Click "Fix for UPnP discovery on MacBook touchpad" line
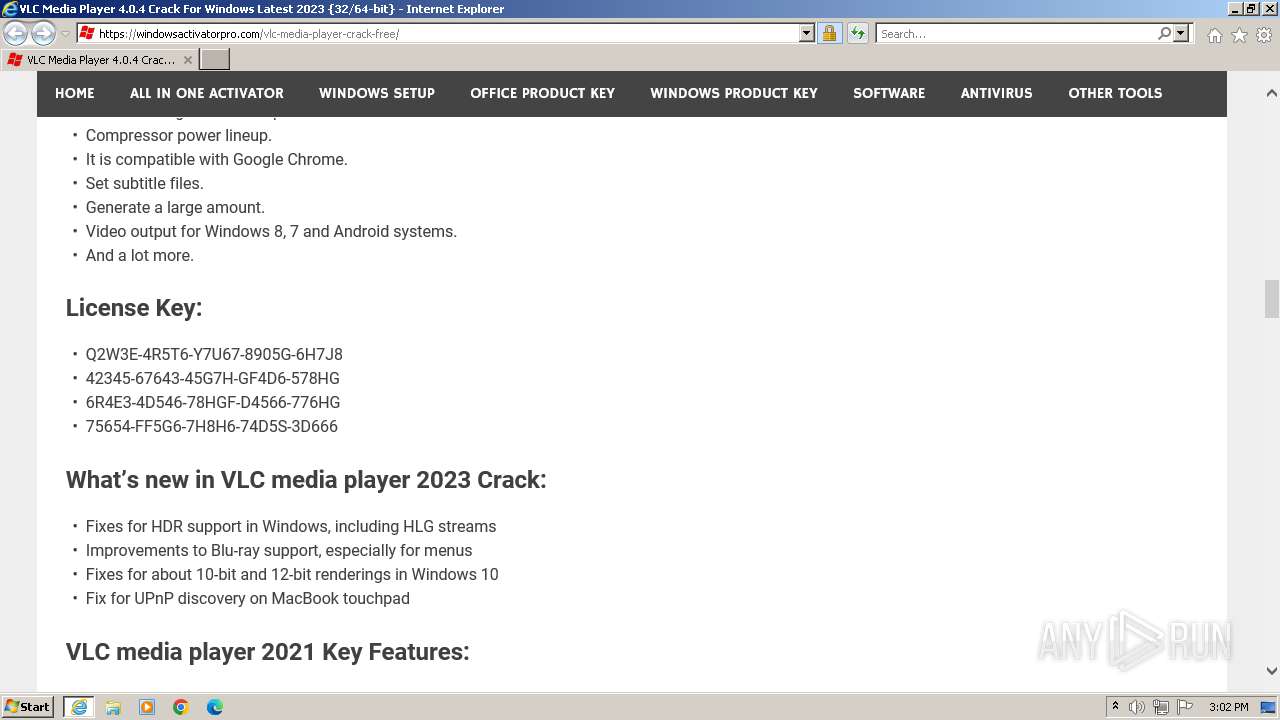Viewport: 1280px width, 720px height. coord(248,598)
